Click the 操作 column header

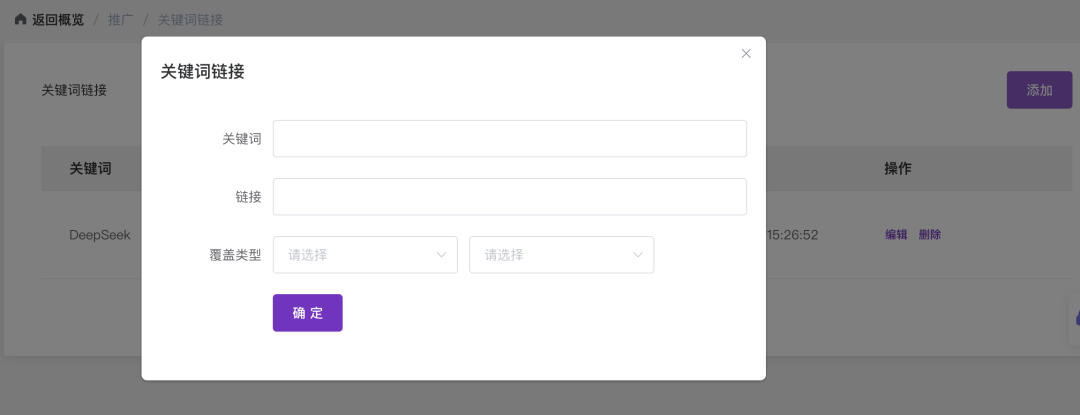point(898,168)
